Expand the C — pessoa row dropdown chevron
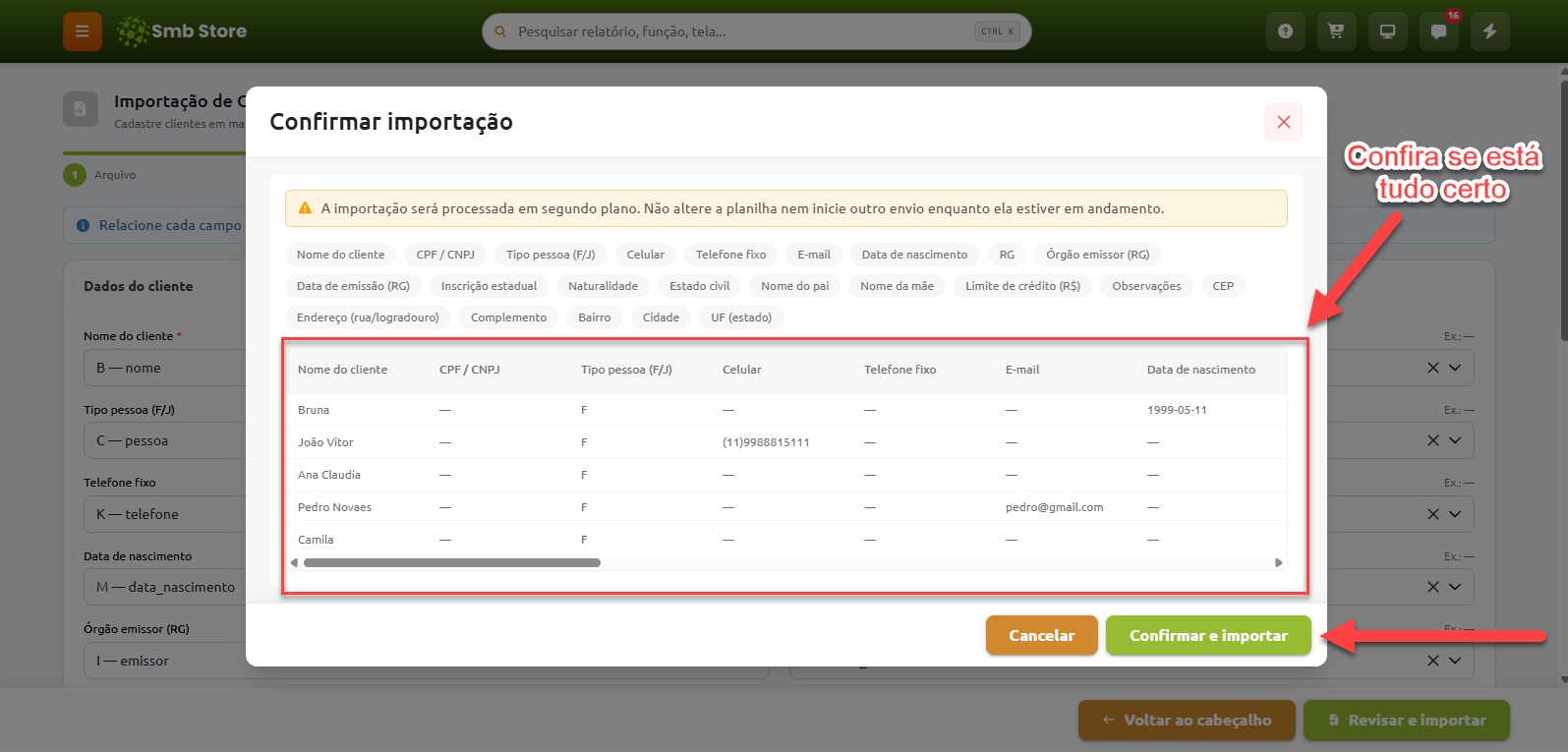Viewport: 1568px width, 752px height. coord(1455,440)
